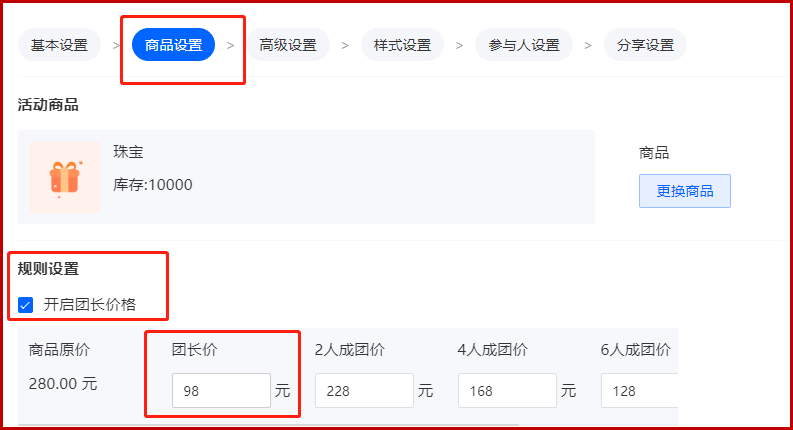Viewport: 793px width, 430px height.
Task: Click the gift box product icon
Action: (65, 177)
